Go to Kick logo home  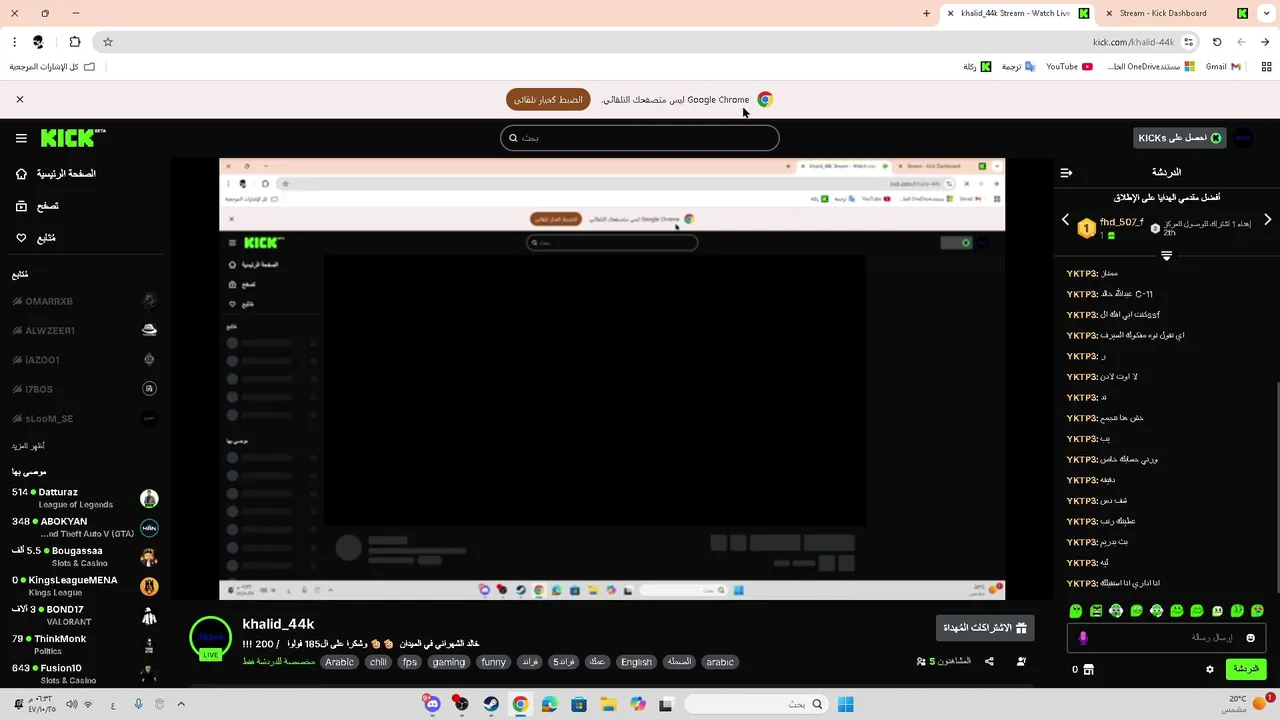pos(72,137)
